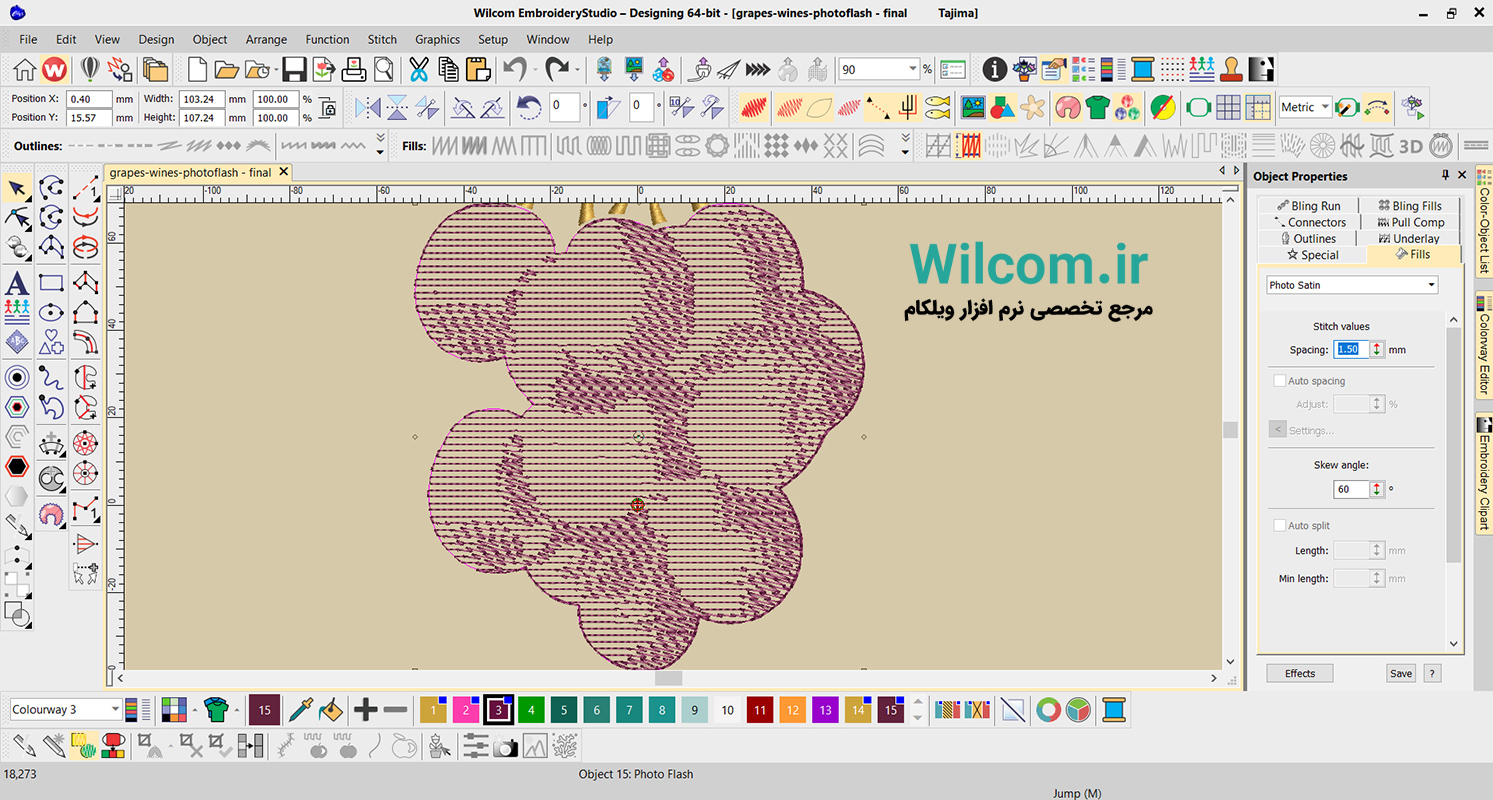
Task: Click the thread spool icon in the top toolbar
Action: point(1143,69)
